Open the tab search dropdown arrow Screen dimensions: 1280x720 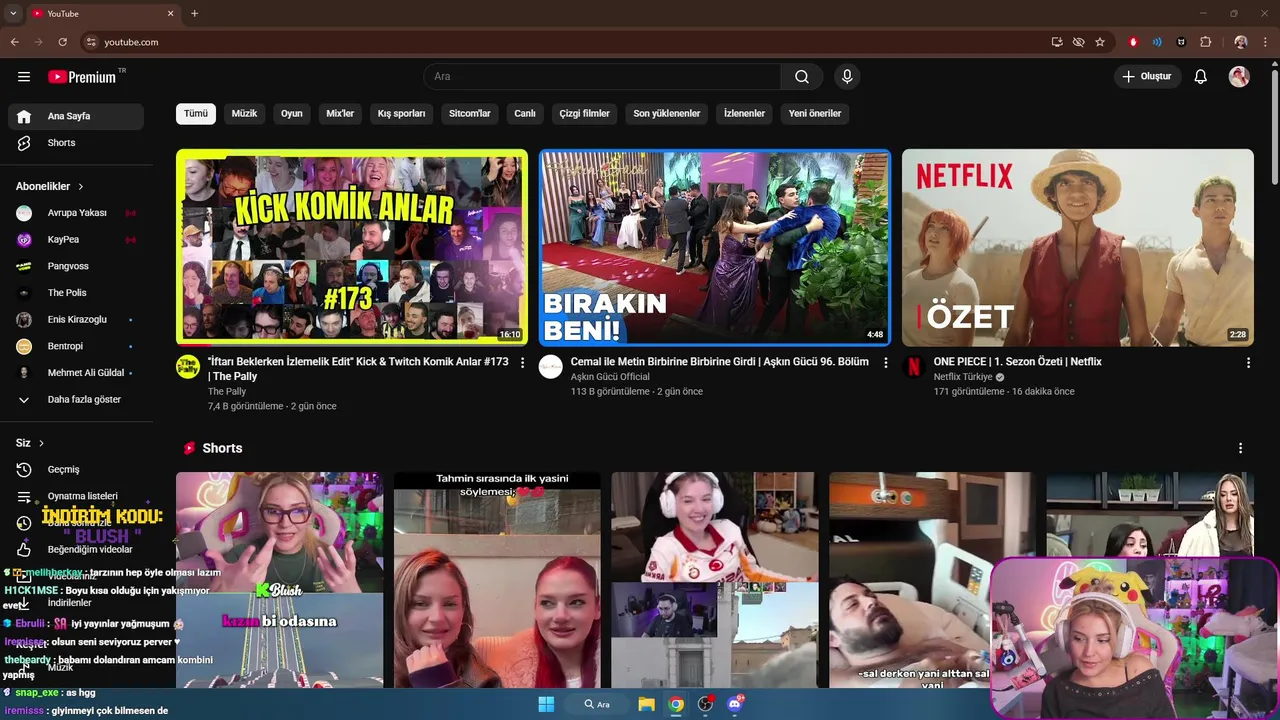tap(13, 13)
